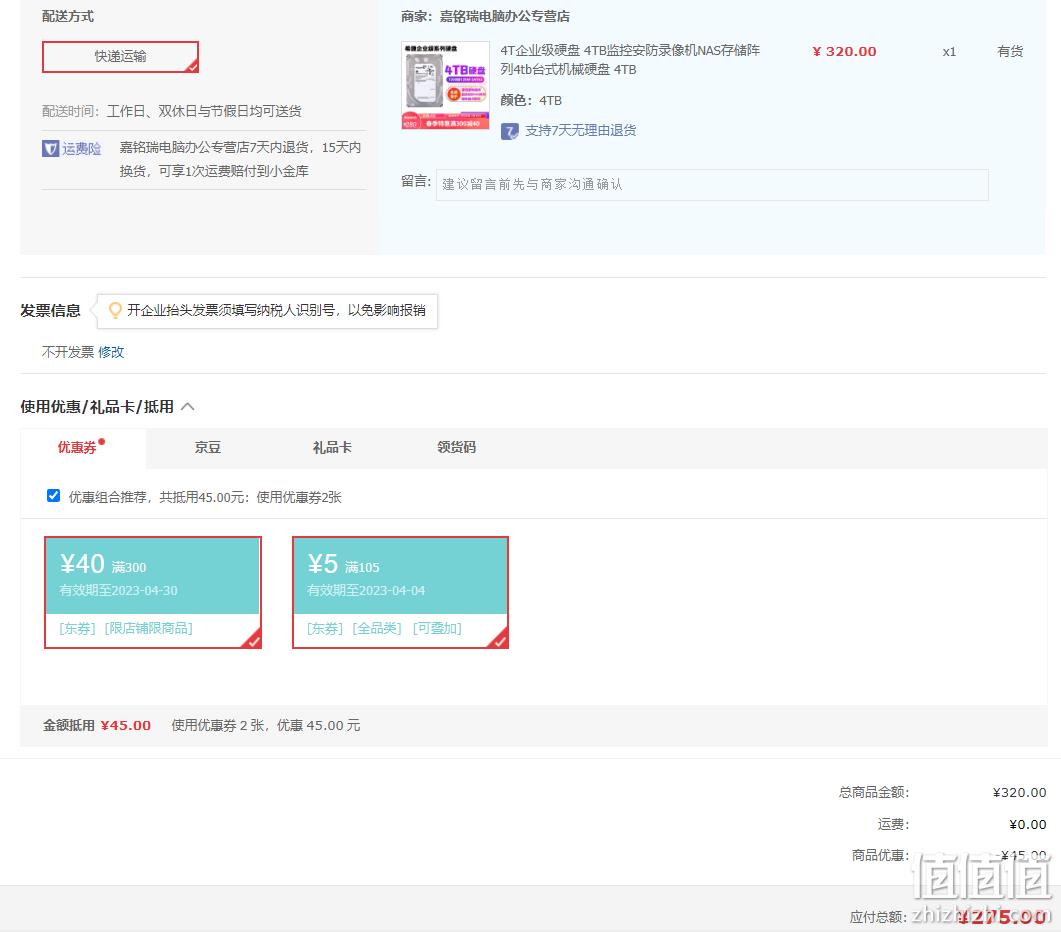1061x932 pixels.
Task: Click the x1 quantity text
Action: click(949, 52)
